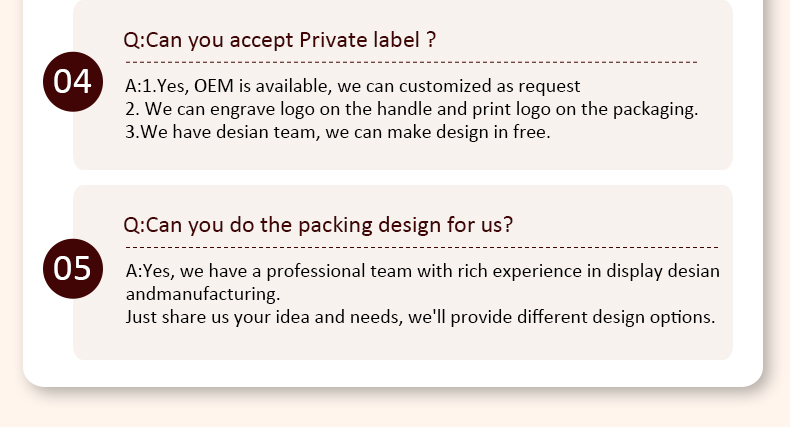Click the dark red 05 number badge
The image size is (790, 427).
pos(72,268)
